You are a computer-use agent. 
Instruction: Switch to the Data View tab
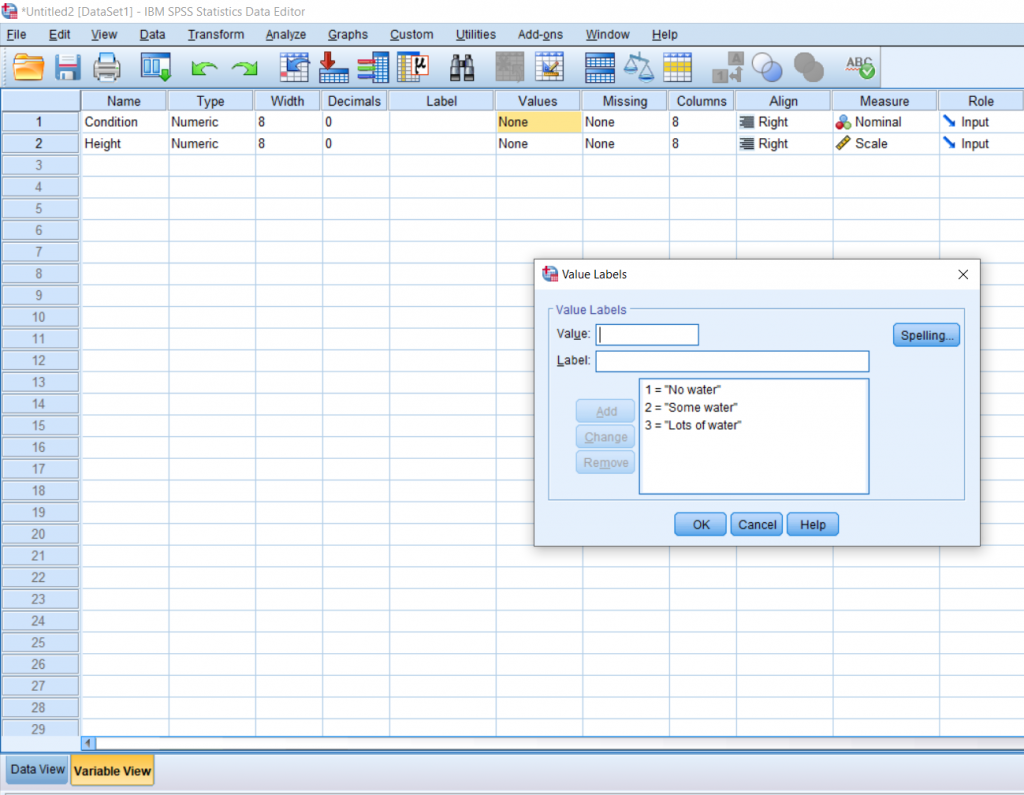click(36, 769)
